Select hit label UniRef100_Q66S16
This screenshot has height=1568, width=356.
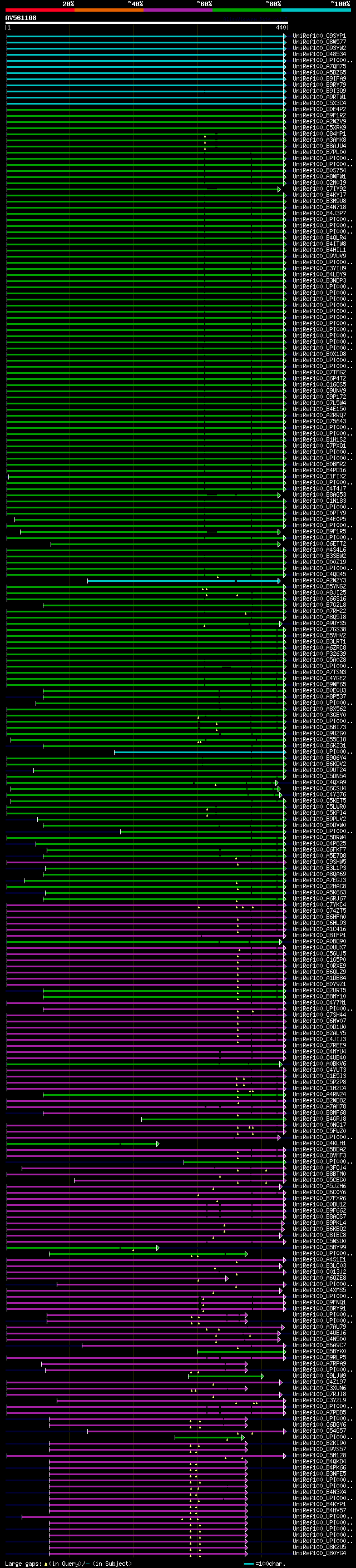pos(319,598)
